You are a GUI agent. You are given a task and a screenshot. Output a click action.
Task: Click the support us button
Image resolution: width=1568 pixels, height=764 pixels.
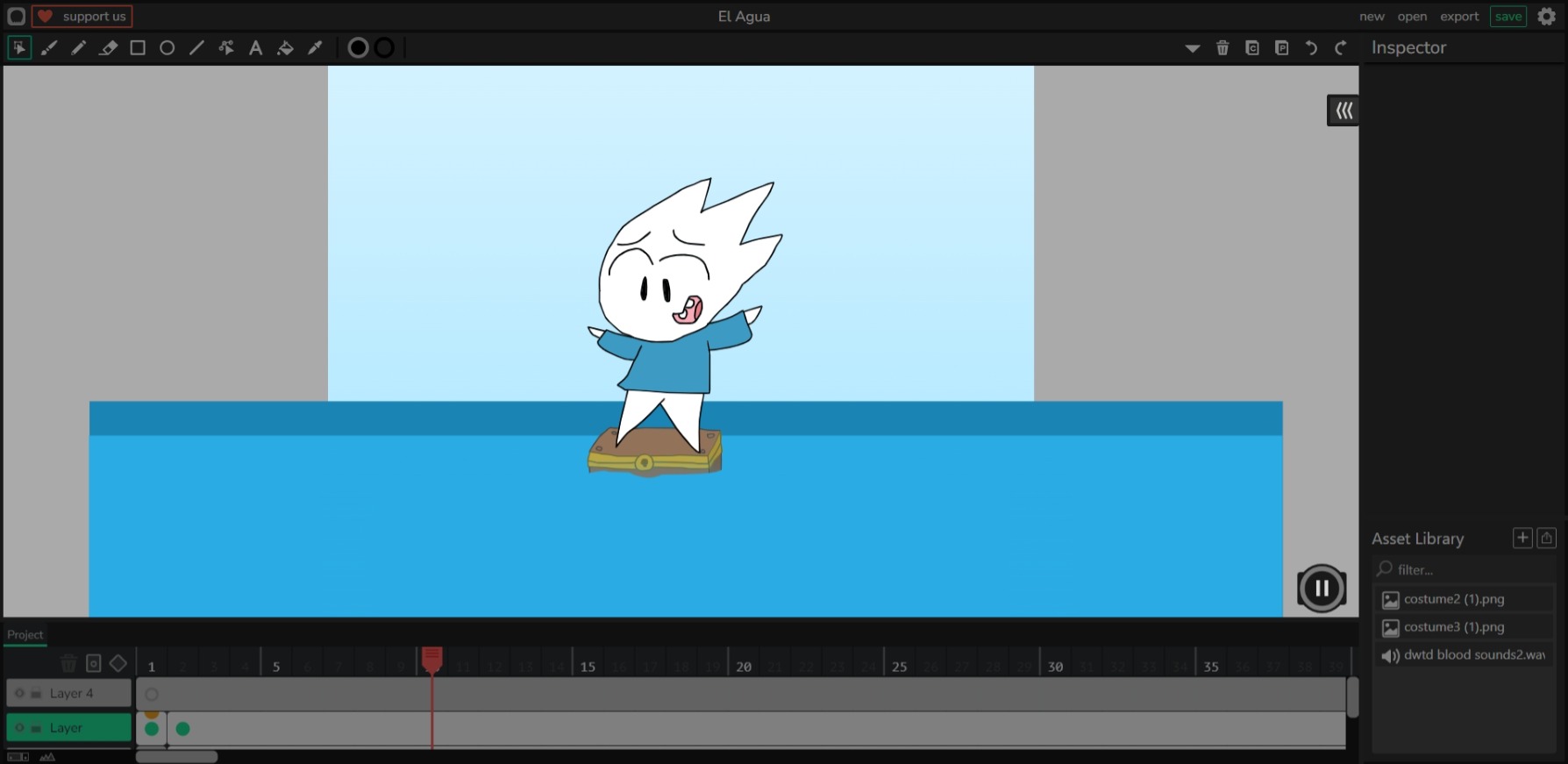pos(82,16)
